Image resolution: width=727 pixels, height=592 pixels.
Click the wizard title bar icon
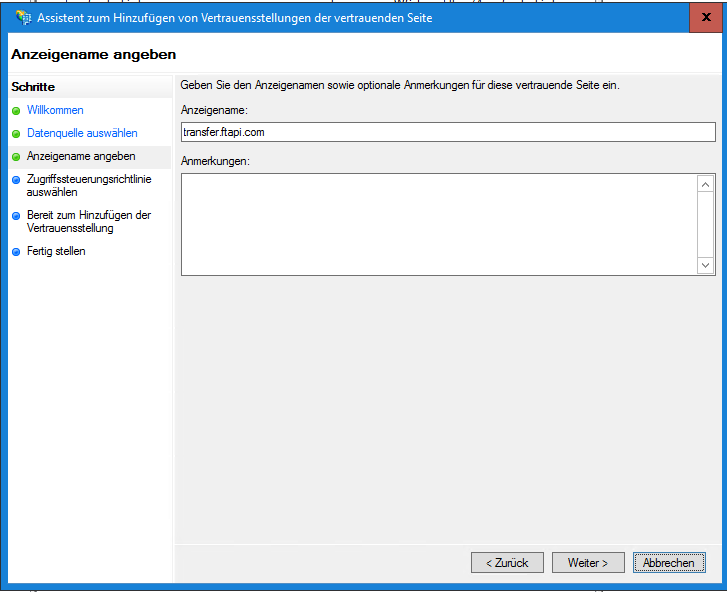(23, 18)
